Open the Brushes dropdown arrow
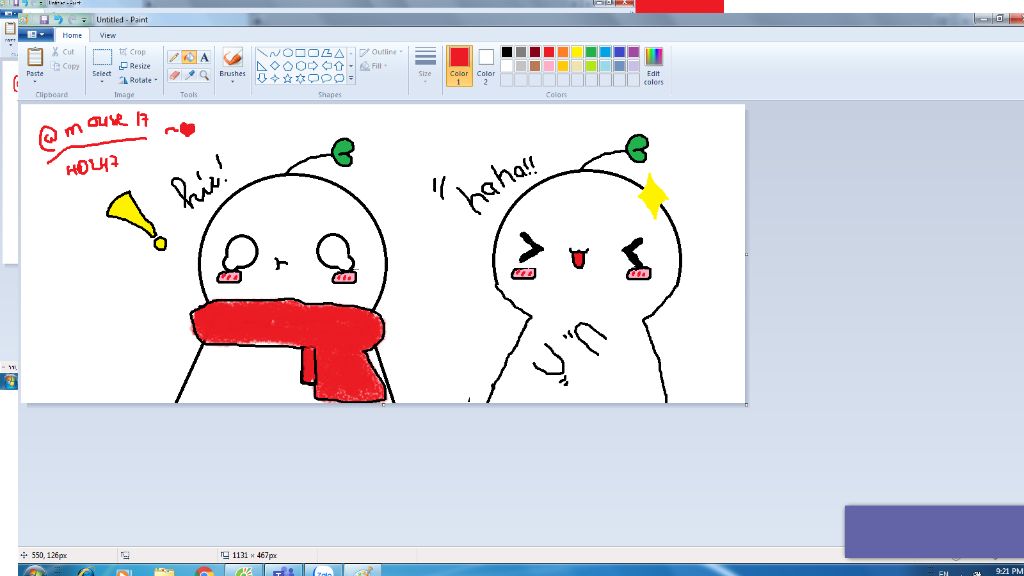 pos(232,81)
